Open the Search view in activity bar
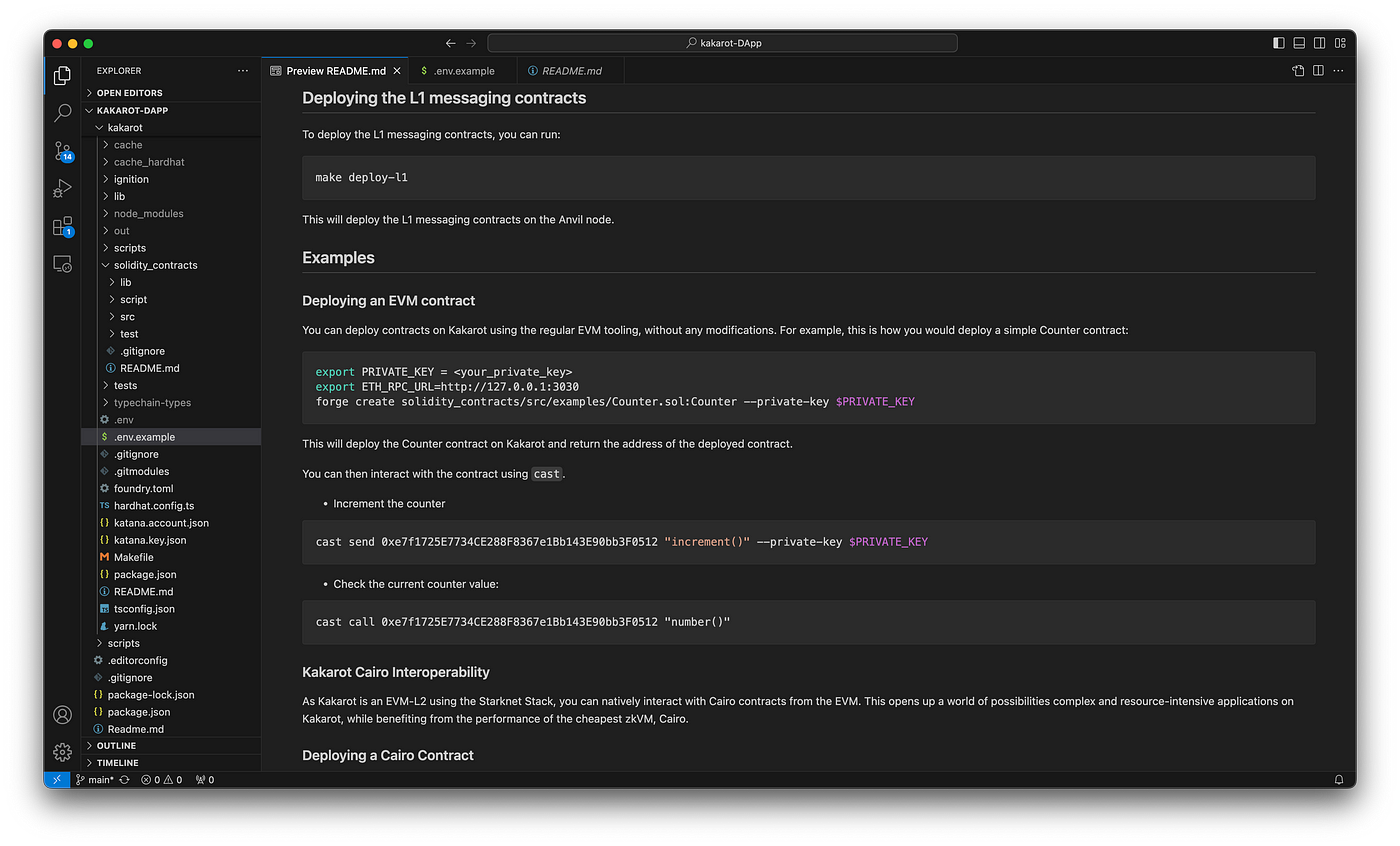 (62, 113)
